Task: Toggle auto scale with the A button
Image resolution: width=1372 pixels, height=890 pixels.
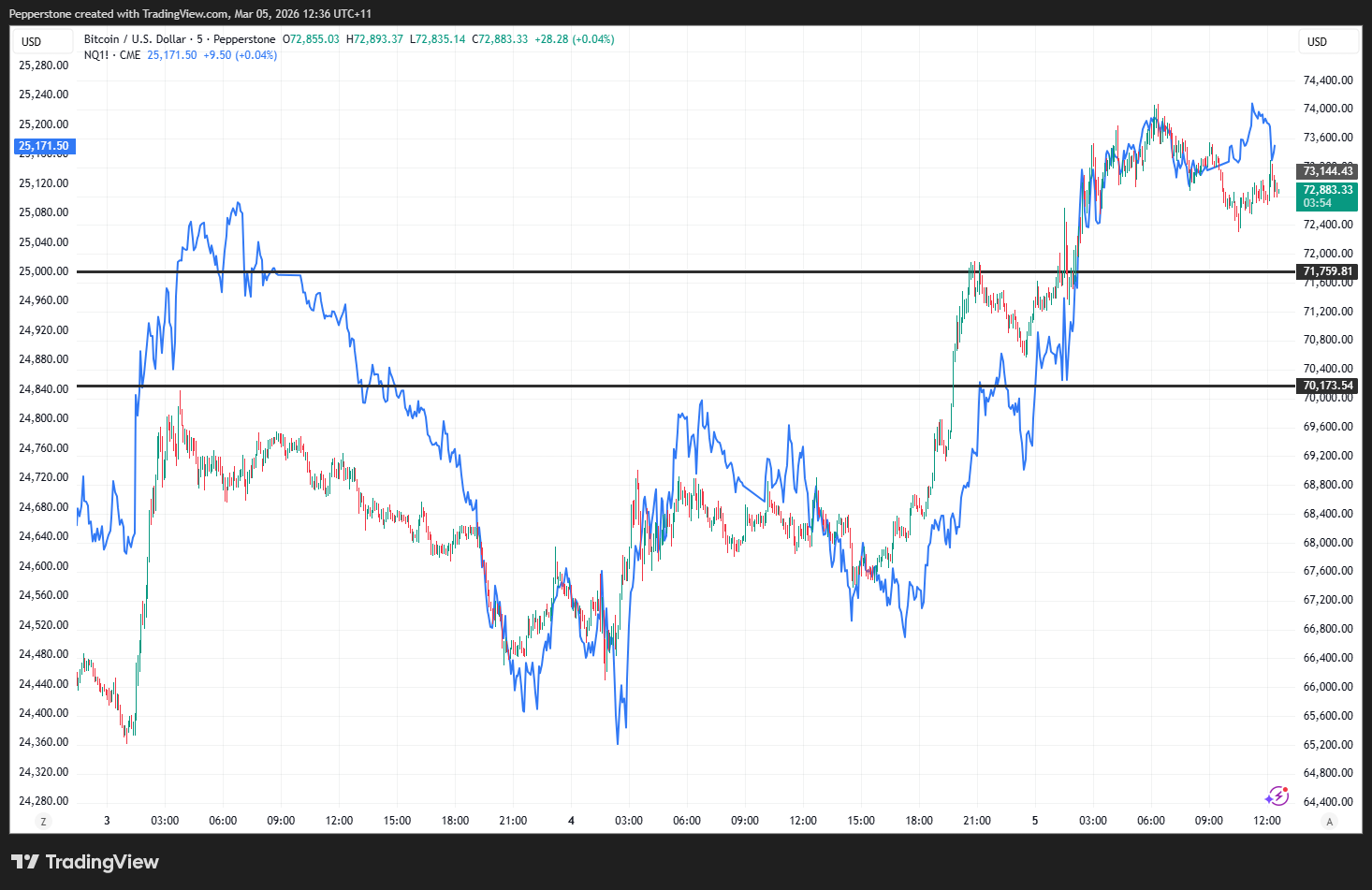Action: [x=1329, y=822]
